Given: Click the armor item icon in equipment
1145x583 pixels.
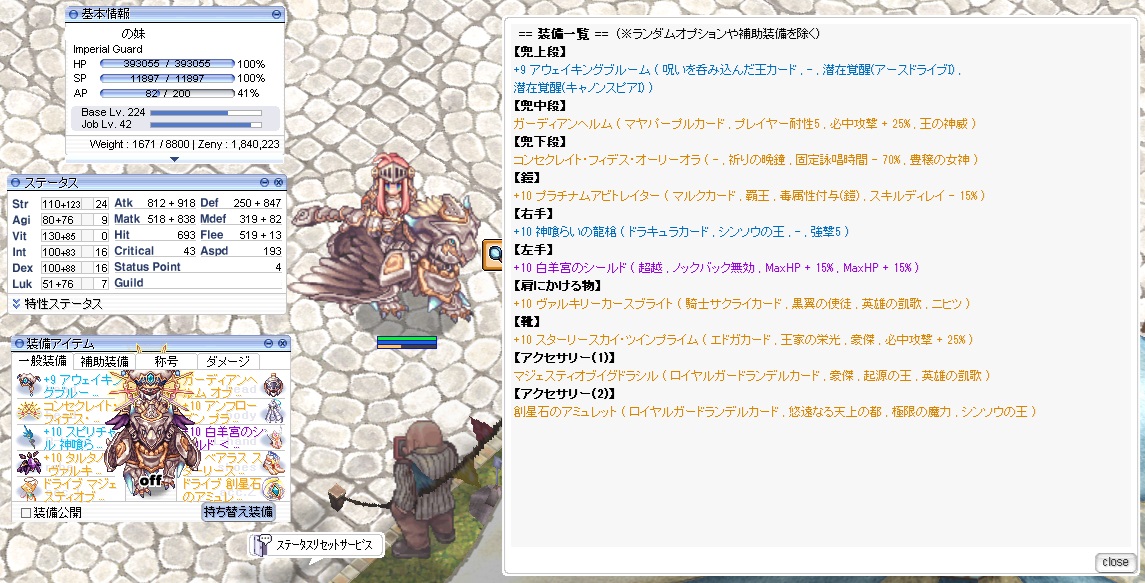Looking at the screenshot, I should (273, 411).
